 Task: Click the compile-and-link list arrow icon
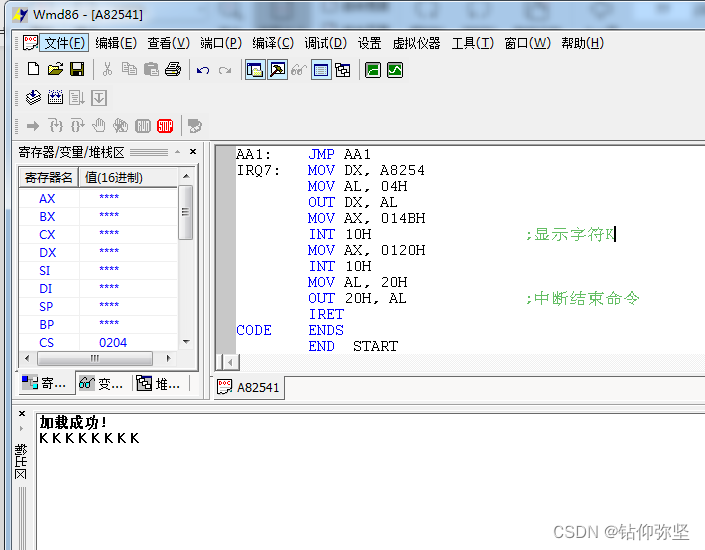pos(77,98)
